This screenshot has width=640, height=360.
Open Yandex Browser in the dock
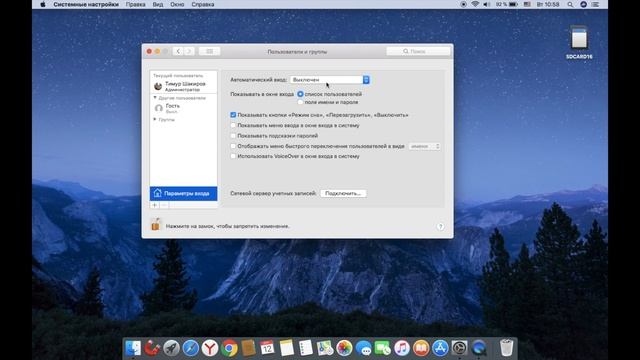[x=210, y=348]
